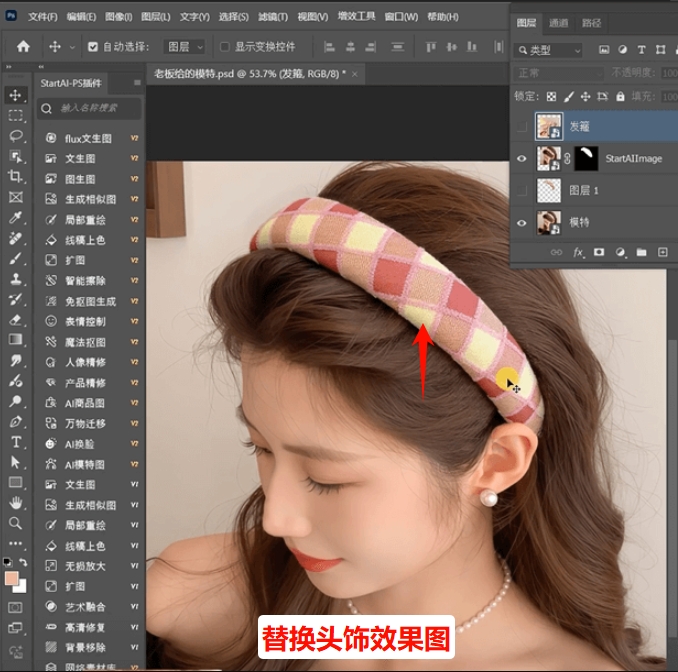The width and height of the screenshot is (678, 672).
Task: Select the Spot Healing Brush tool
Action: 16,238
